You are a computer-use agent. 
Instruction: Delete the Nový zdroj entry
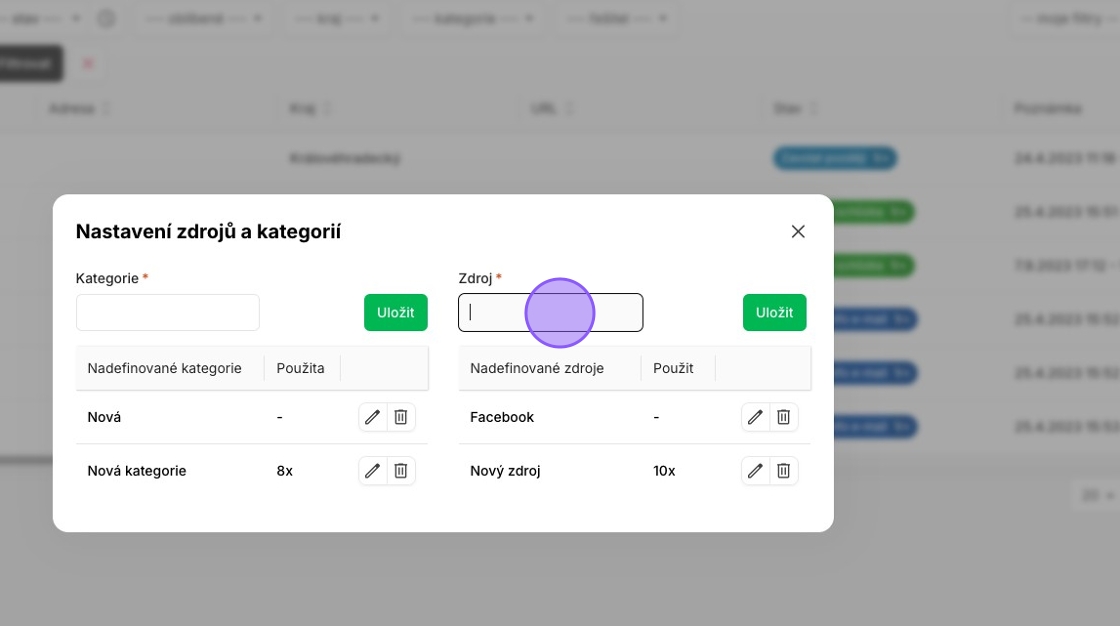point(784,470)
